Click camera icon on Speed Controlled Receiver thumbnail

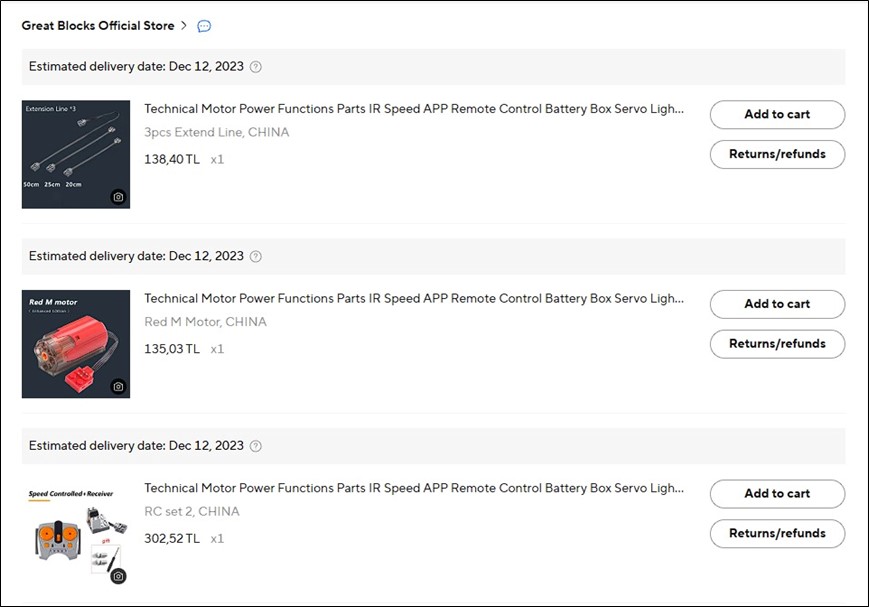coord(118,576)
